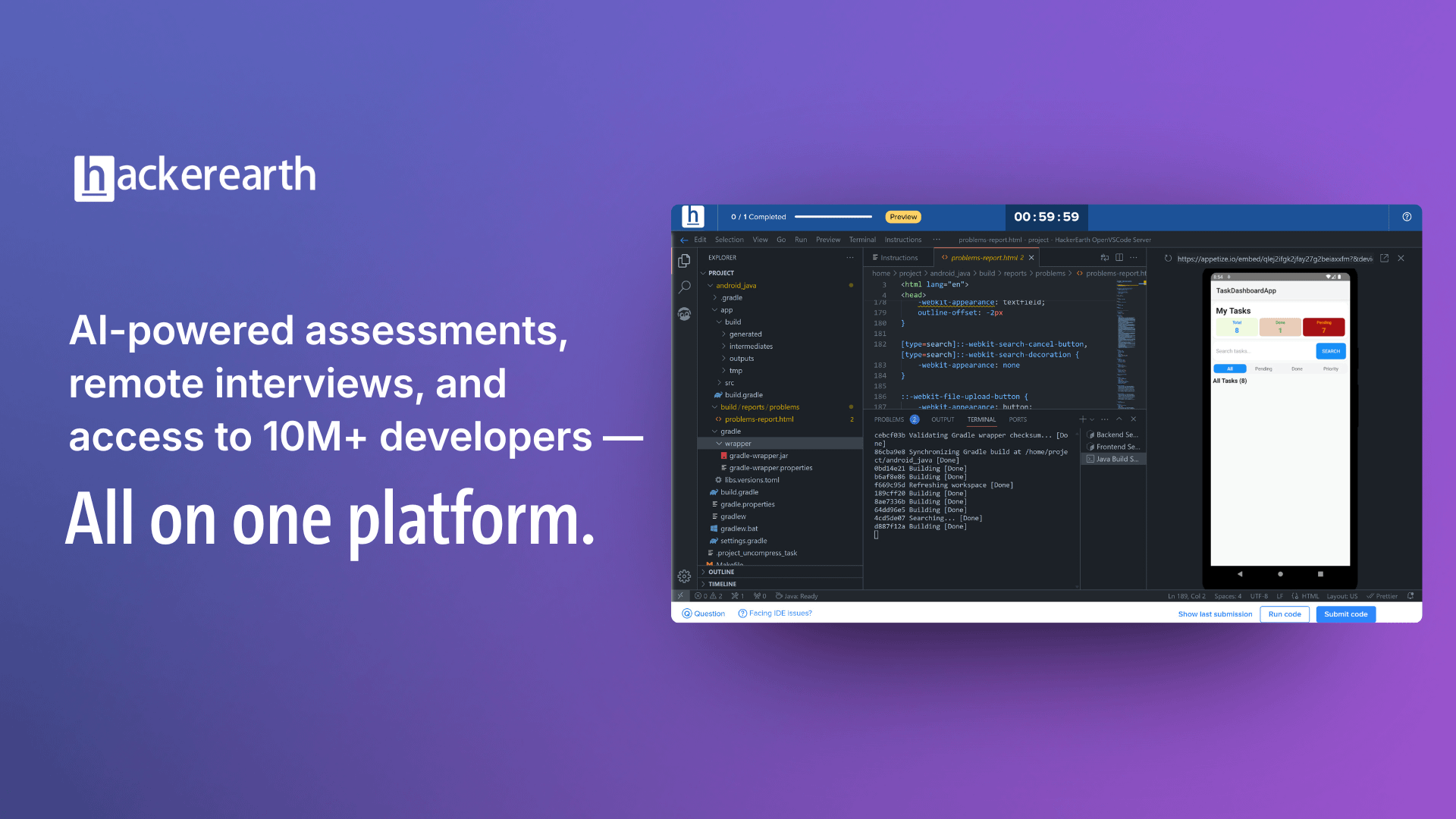Open the Terminal menu
Screen dimensions: 1456x819
click(862, 240)
